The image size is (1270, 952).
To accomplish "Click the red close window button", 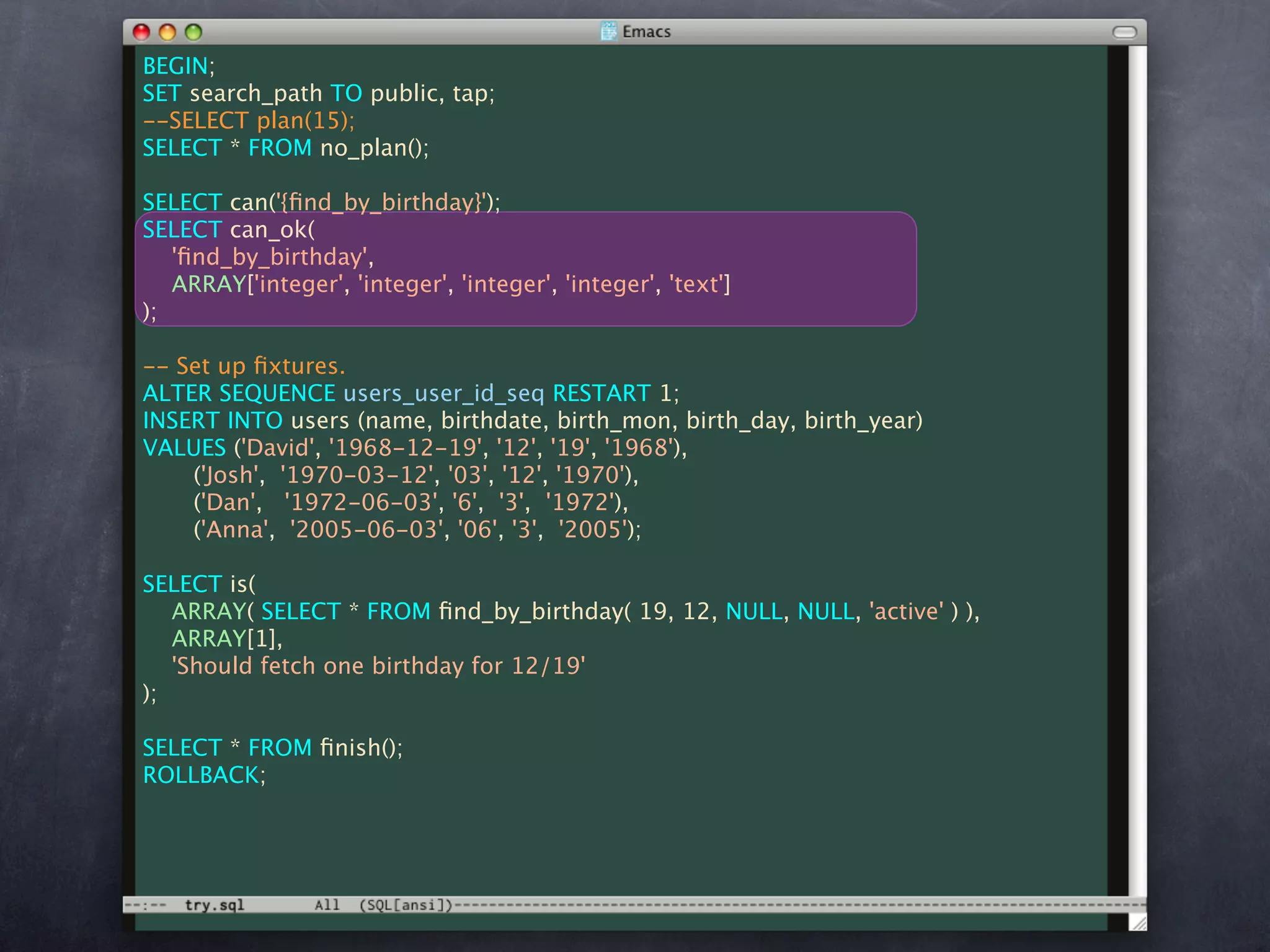I will (x=142, y=32).
